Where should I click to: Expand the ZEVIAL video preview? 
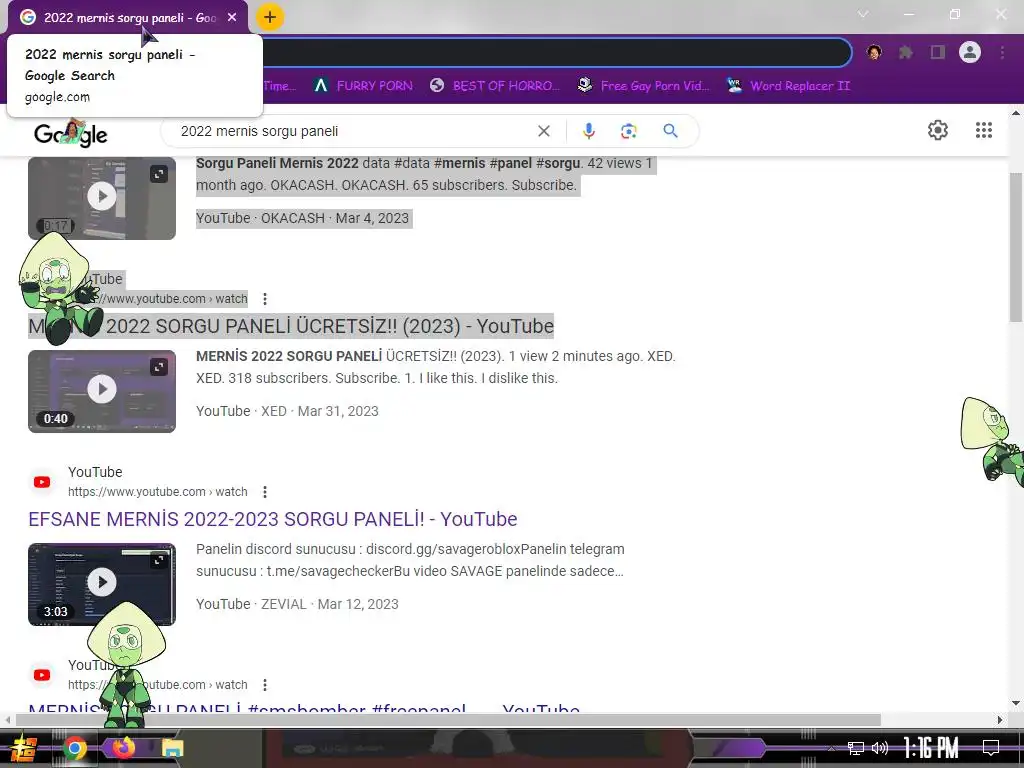pyautogui.click(x=159, y=560)
